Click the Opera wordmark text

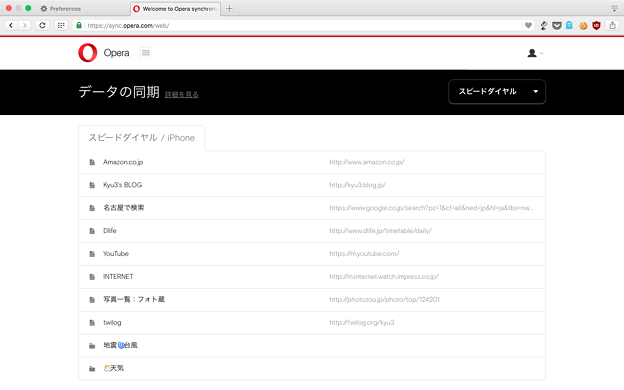coord(116,53)
